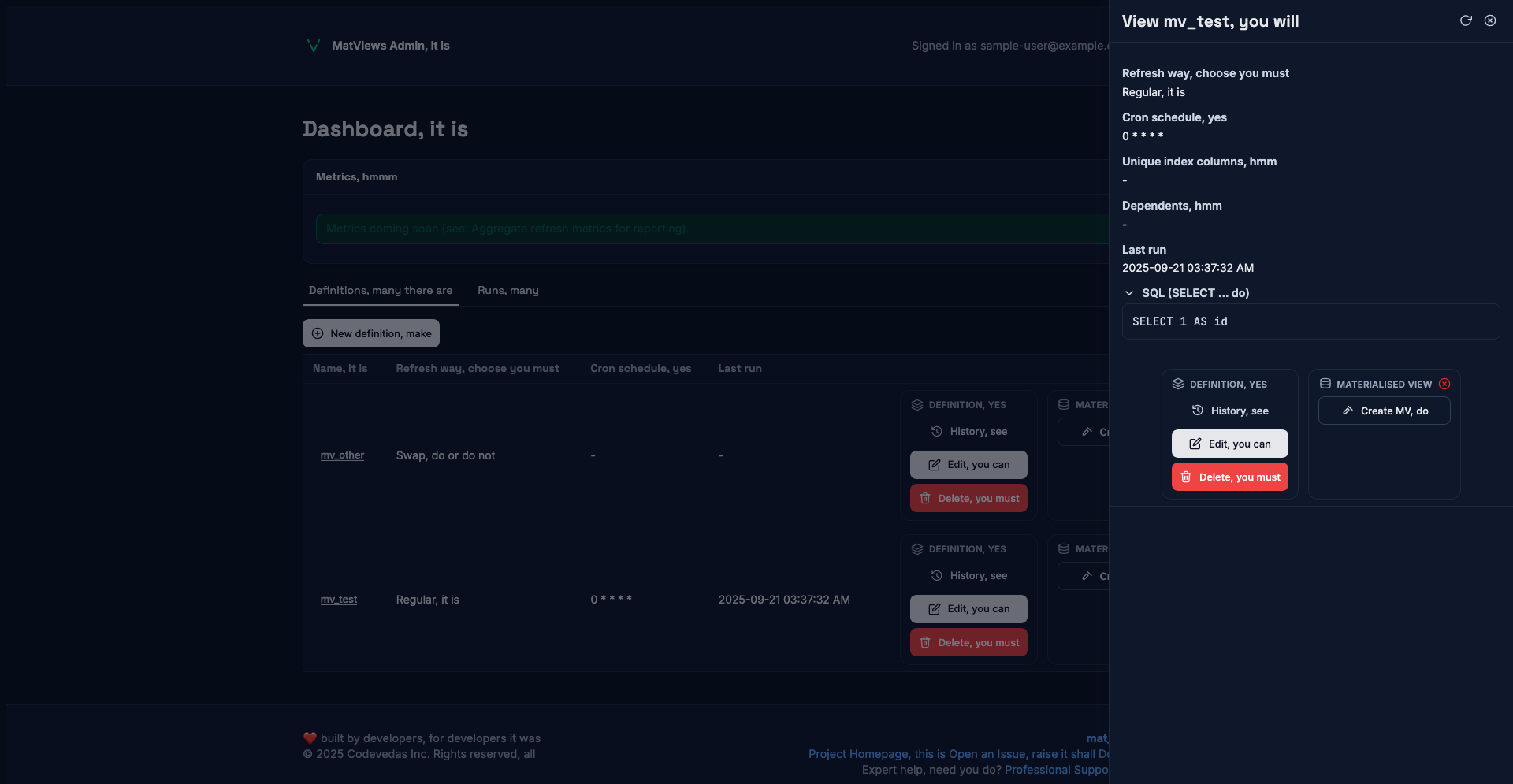Click the SELECT 1 AS id code box

coord(1310,321)
